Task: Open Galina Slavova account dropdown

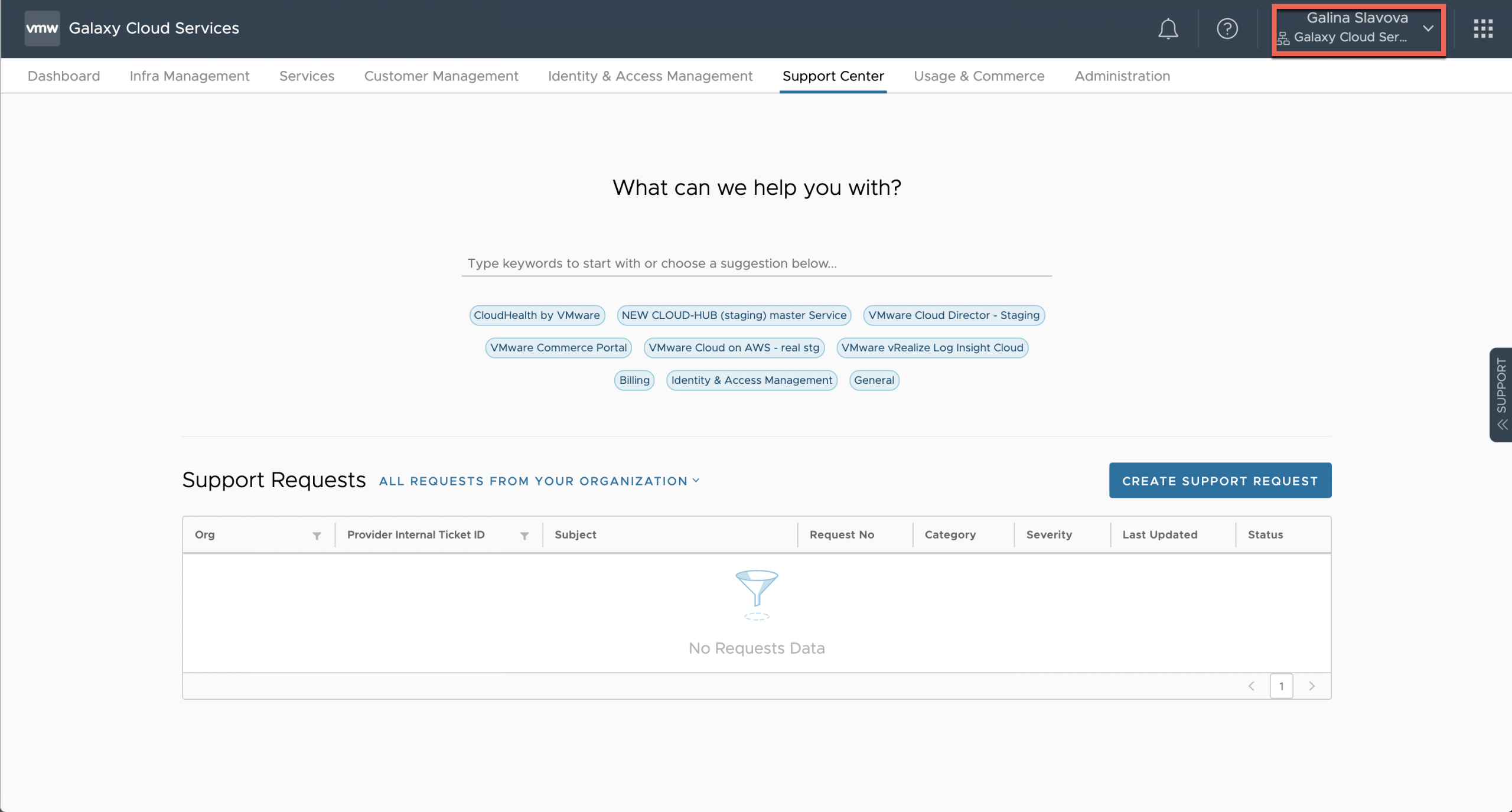Action: point(1358,28)
